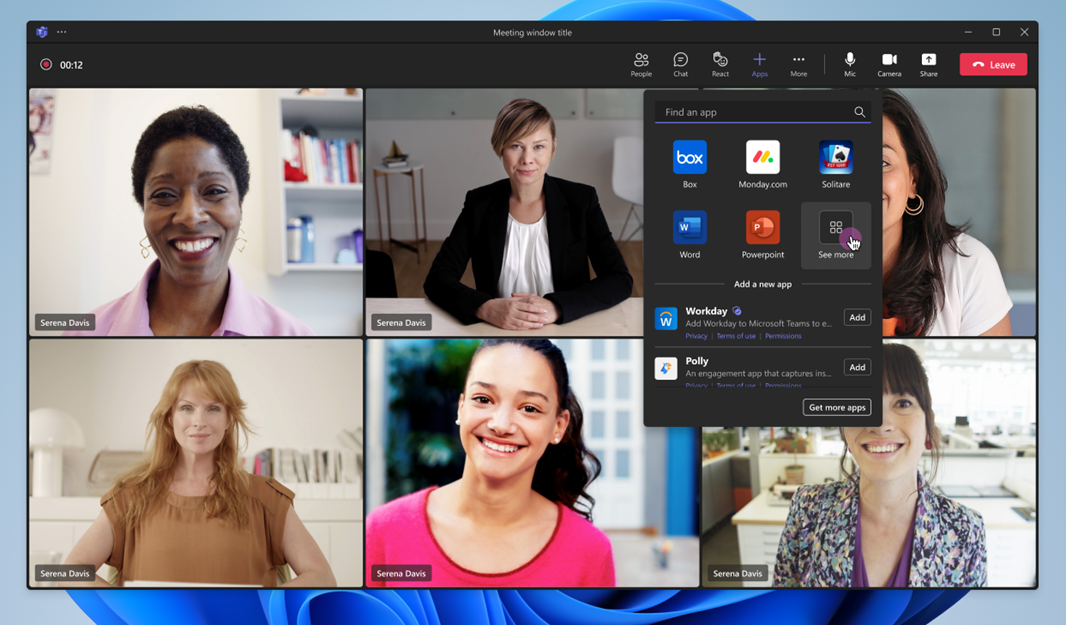Maximize the meeting window

(996, 32)
